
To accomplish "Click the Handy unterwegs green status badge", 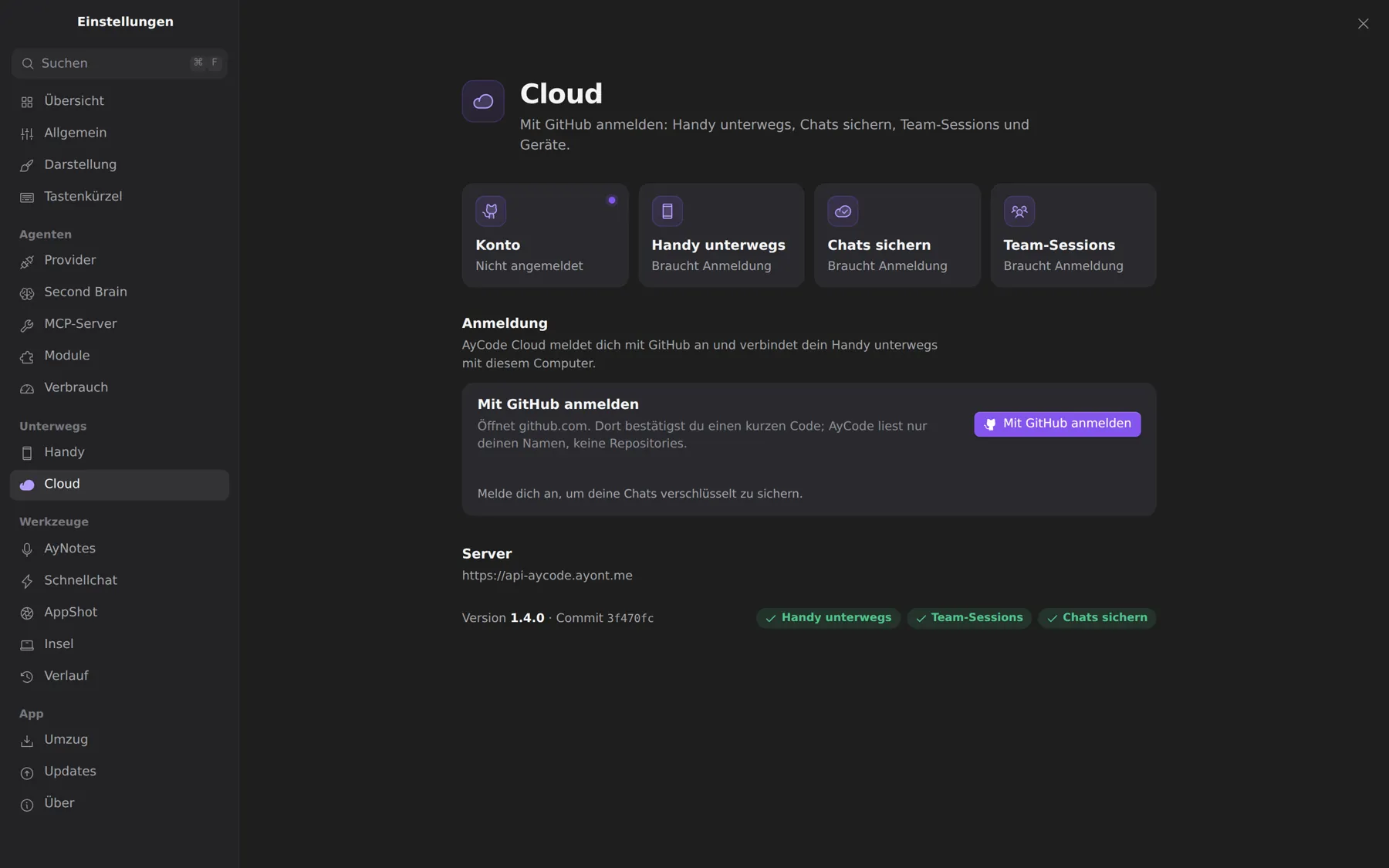I will (x=828, y=618).
